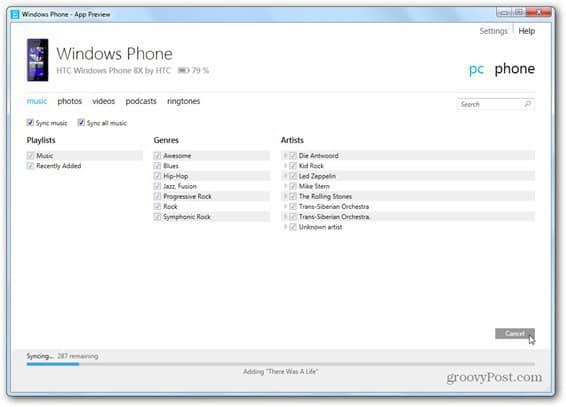The width and height of the screenshot is (566, 407).
Task: Expand the Unknown artist row
Action: (285, 227)
